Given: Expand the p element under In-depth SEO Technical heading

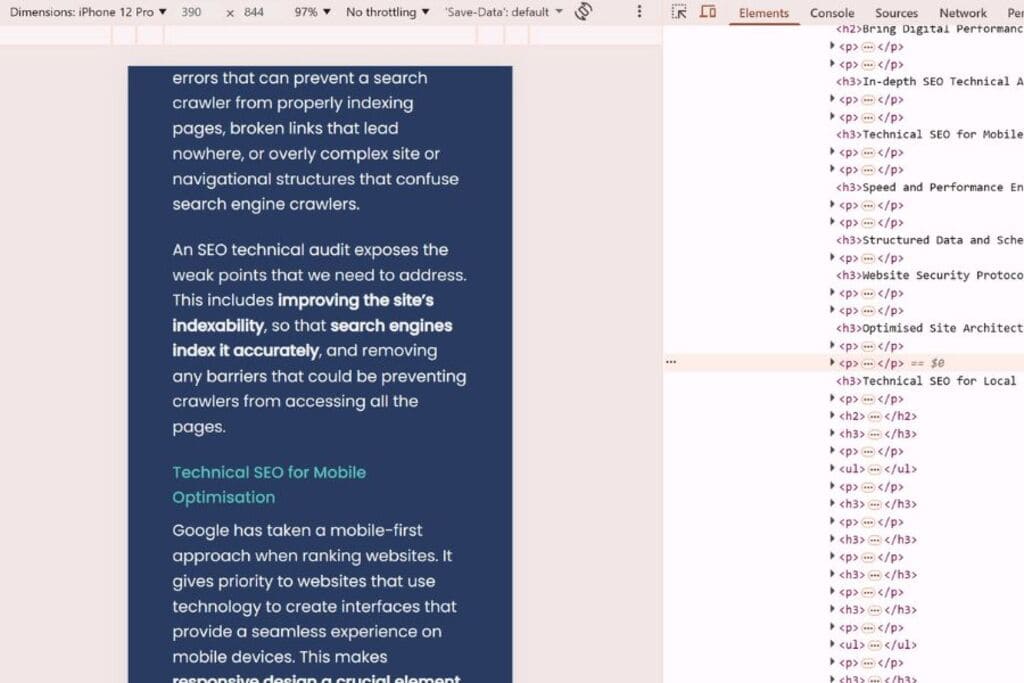Looking at the screenshot, I should 833,99.
